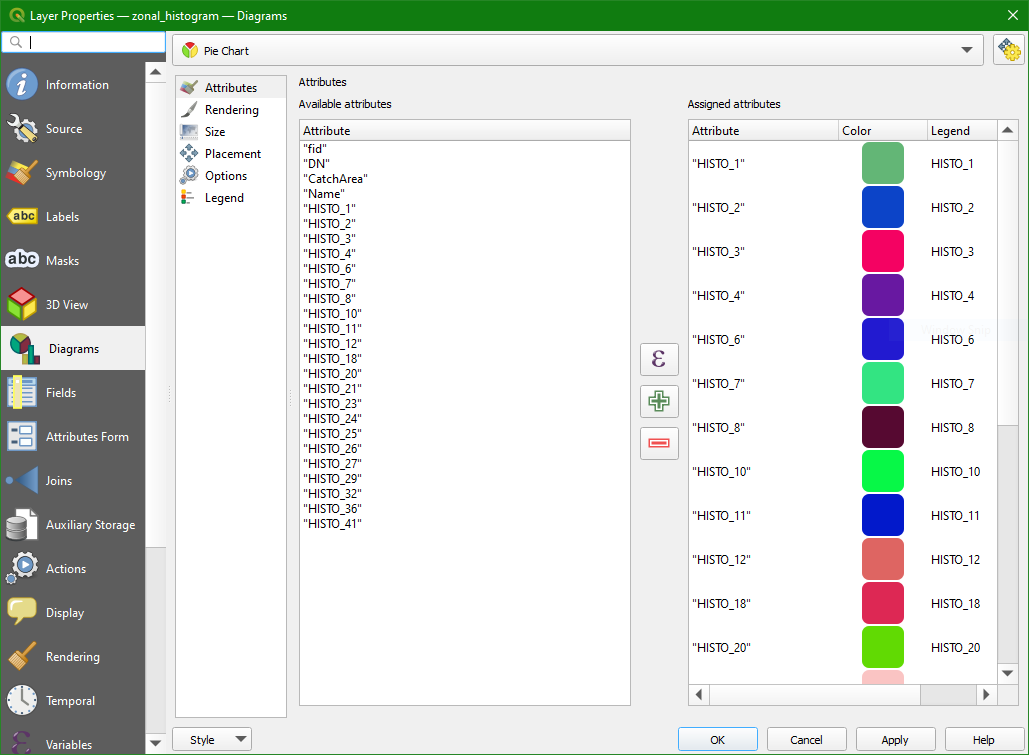This screenshot has height=755, width=1029.
Task: Select the Size diagram tab
Action: click(x=215, y=132)
